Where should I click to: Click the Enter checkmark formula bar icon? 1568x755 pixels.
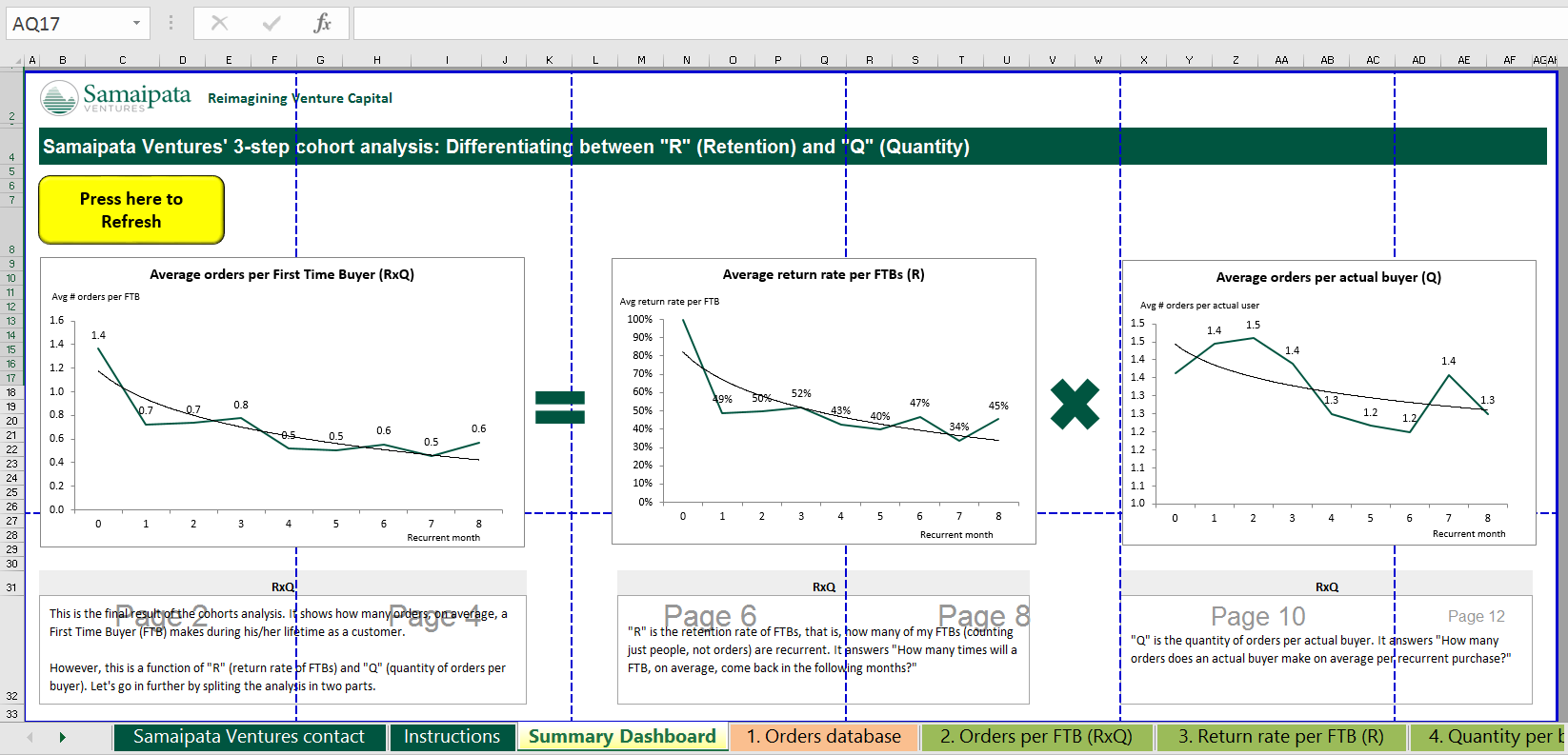(271, 23)
